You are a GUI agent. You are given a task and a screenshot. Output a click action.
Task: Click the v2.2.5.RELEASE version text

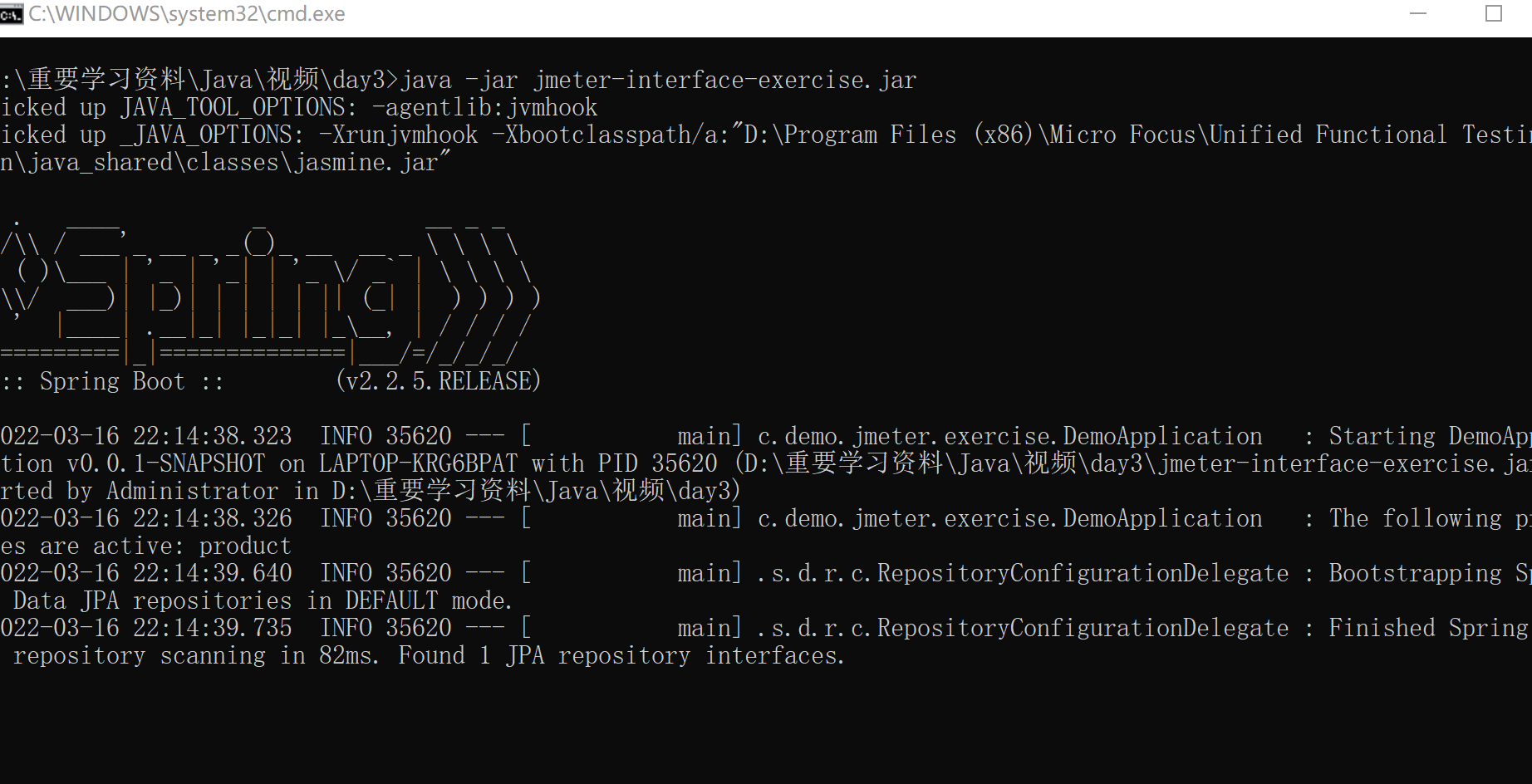(x=438, y=381)
